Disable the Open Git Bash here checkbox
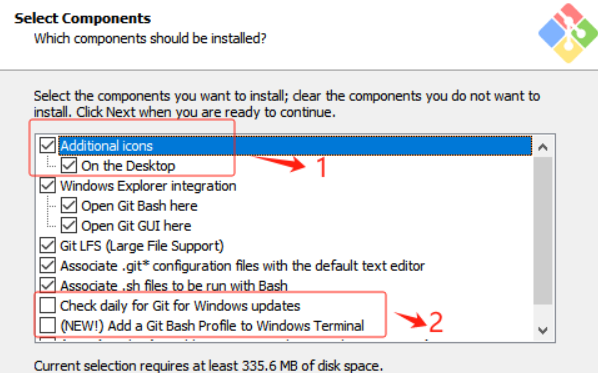The height and width of the screenshot is (373, 598). click(69, 206)
